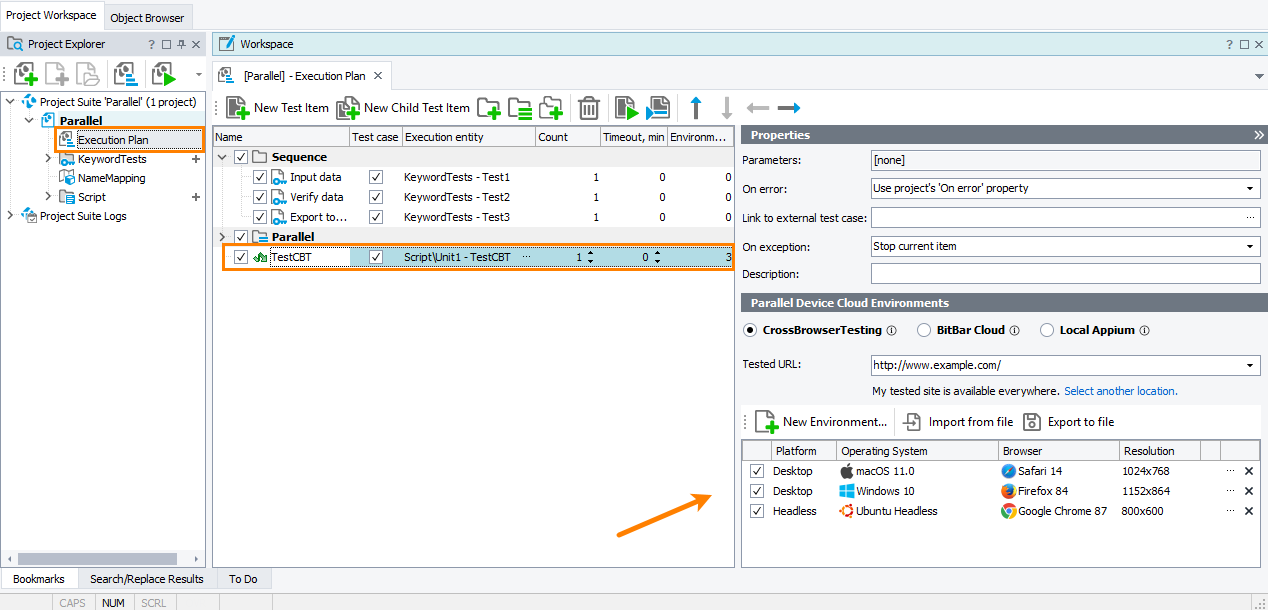Image resolution: width=1268 pixels, height=610 pixels.
Task: Open the To Do tab
Action: point(243,579)
